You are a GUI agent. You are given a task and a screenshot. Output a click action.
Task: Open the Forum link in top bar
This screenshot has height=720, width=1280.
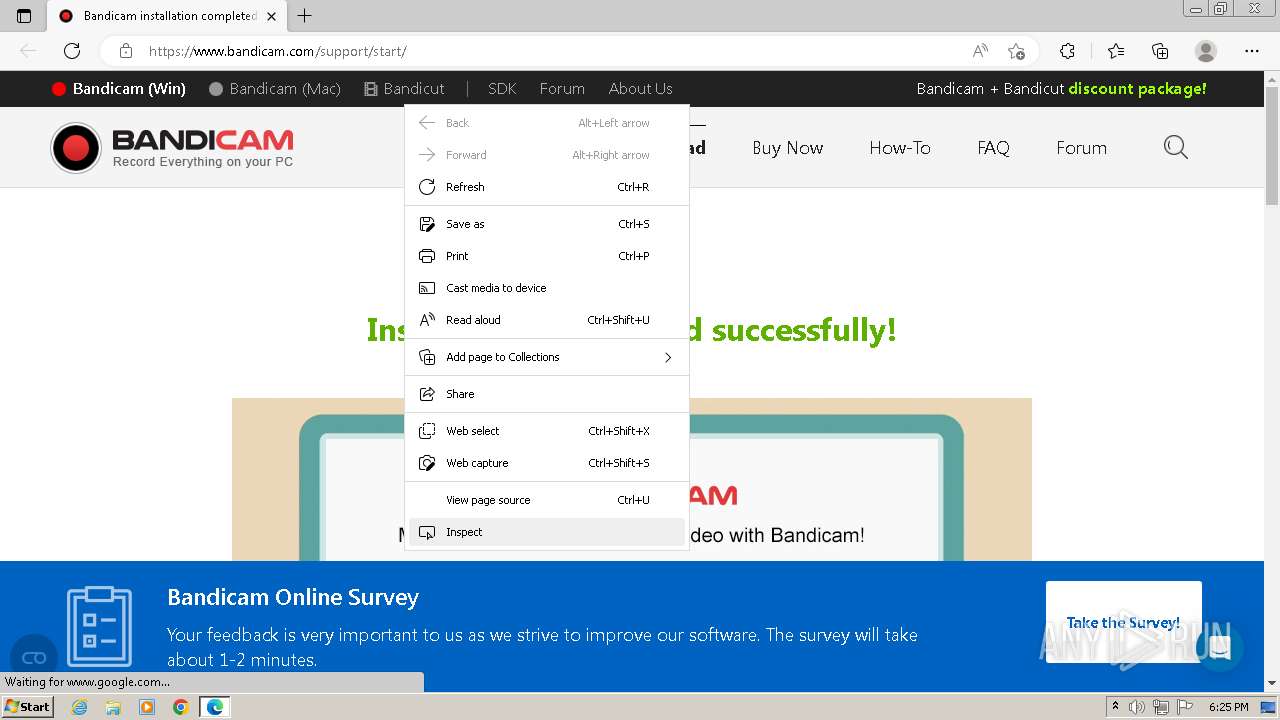click(562, 89)
